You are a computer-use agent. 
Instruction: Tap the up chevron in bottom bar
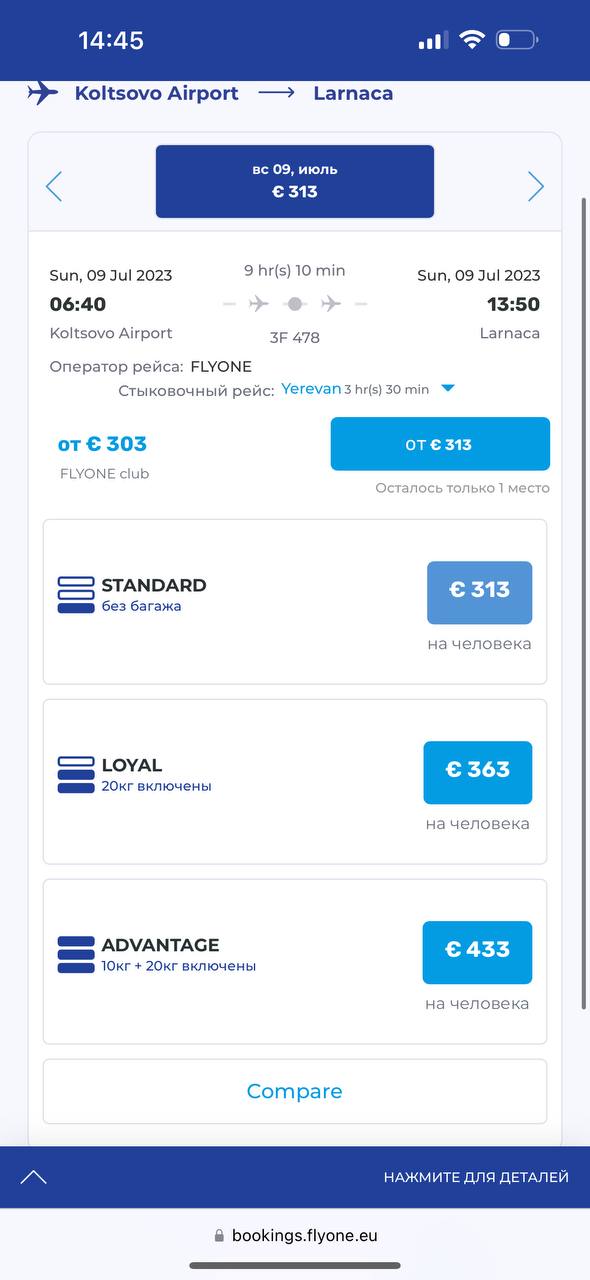pyautogui.click(x=34, y=1177)
